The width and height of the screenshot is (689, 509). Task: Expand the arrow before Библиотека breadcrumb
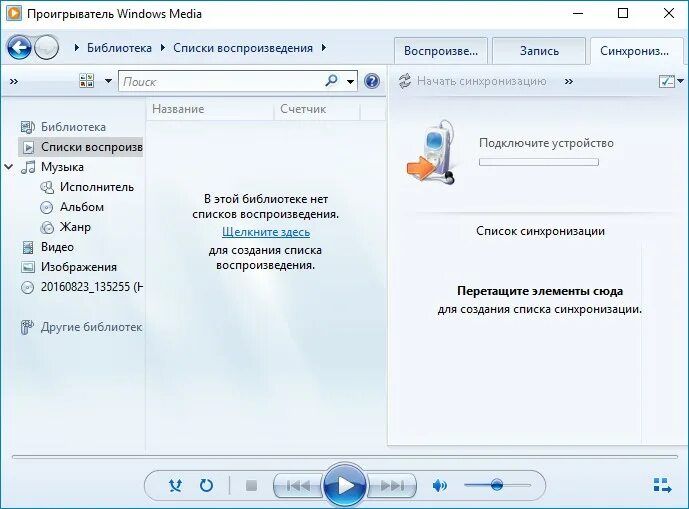tap(76, 47)
